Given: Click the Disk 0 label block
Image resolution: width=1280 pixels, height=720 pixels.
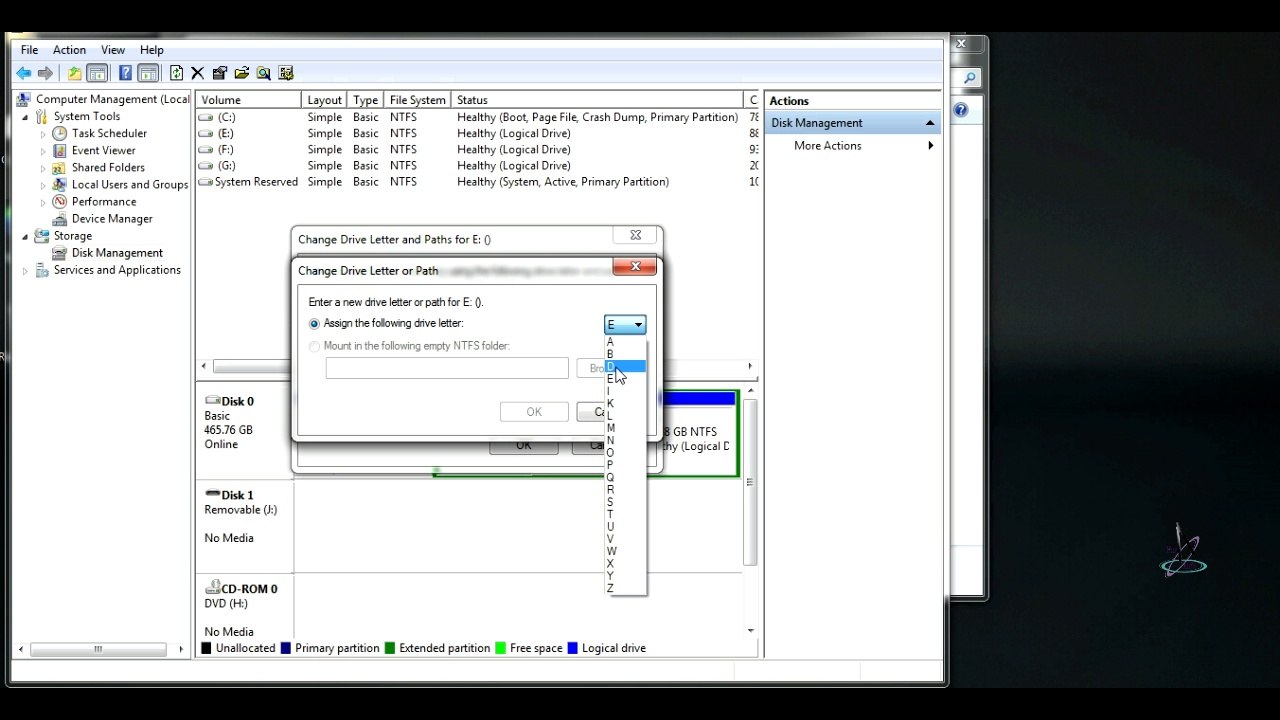Looking at the screenshot, I should [245, 432].
